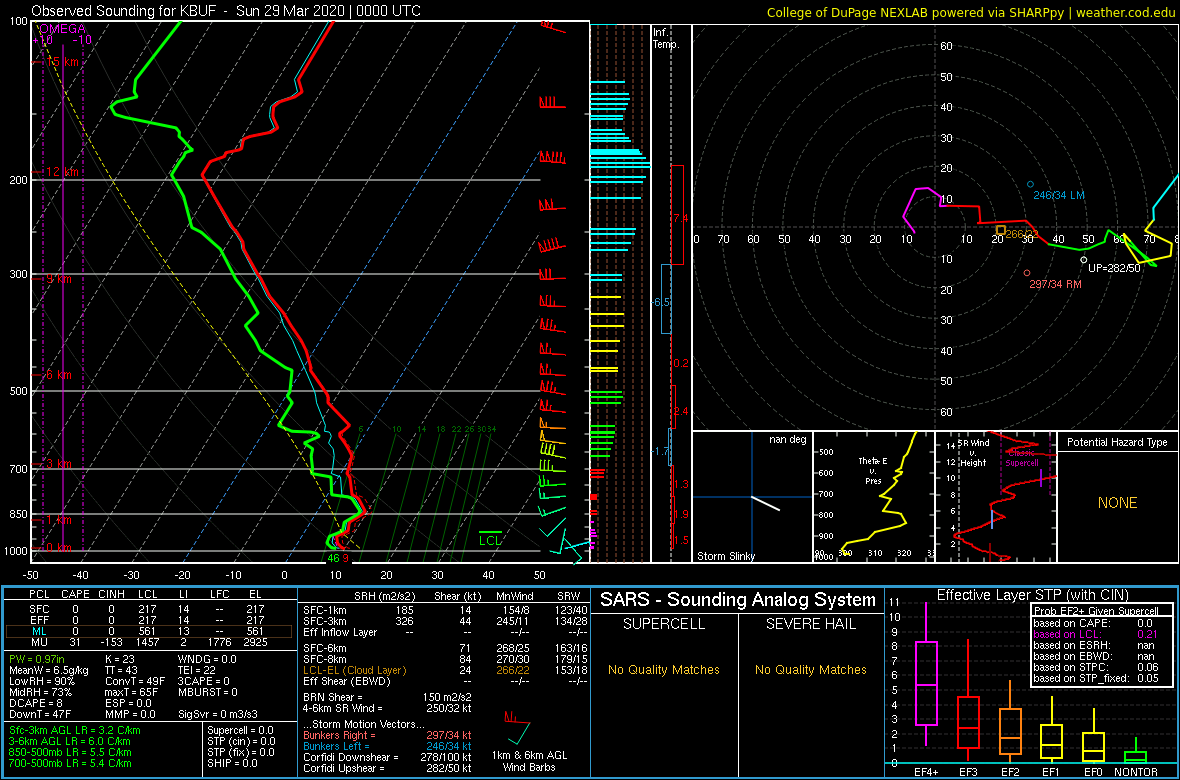Click the green LCL marker on skew-T

tap(490, 536)
